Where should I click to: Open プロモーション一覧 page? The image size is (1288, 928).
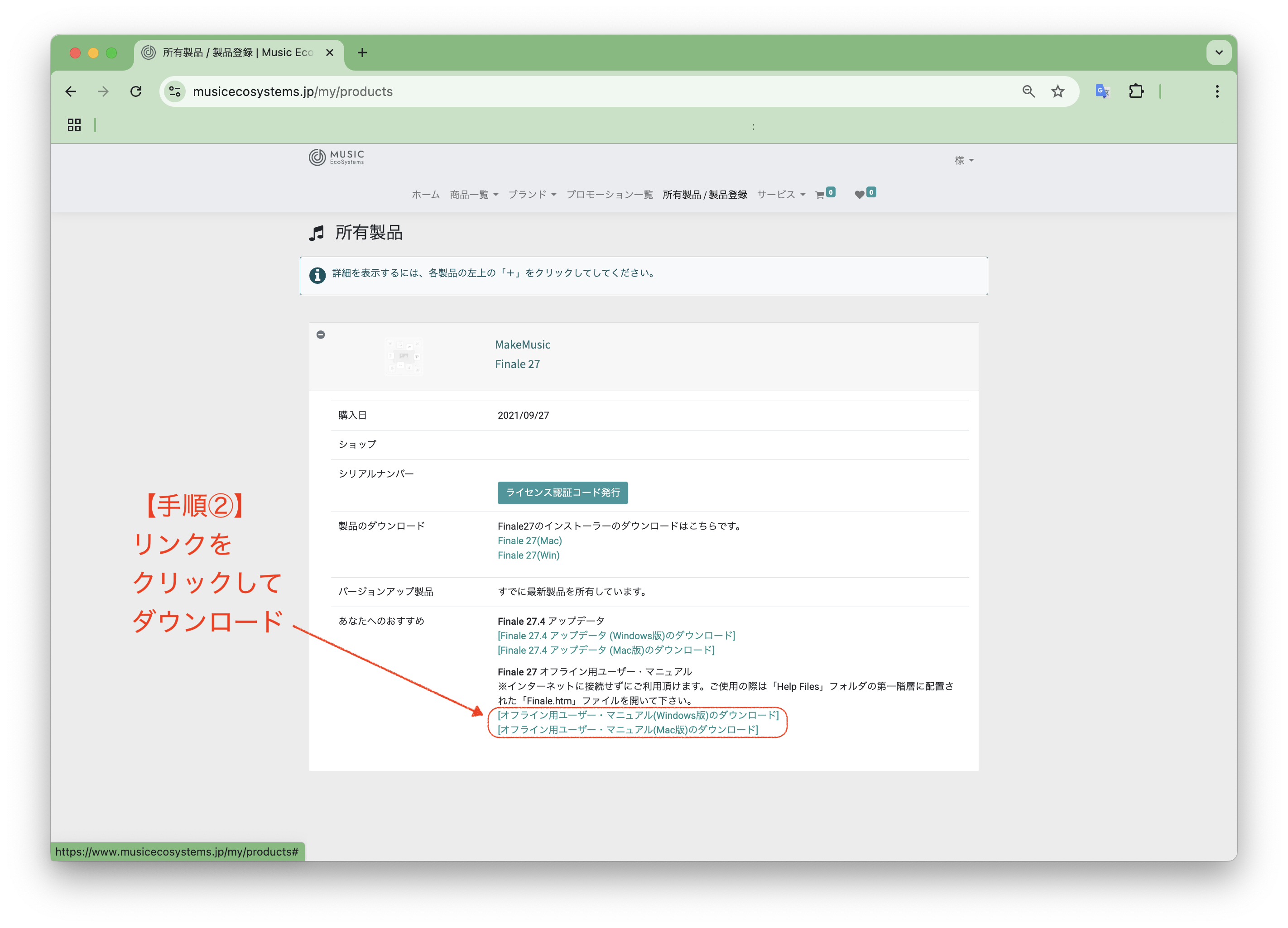point(610,195)
